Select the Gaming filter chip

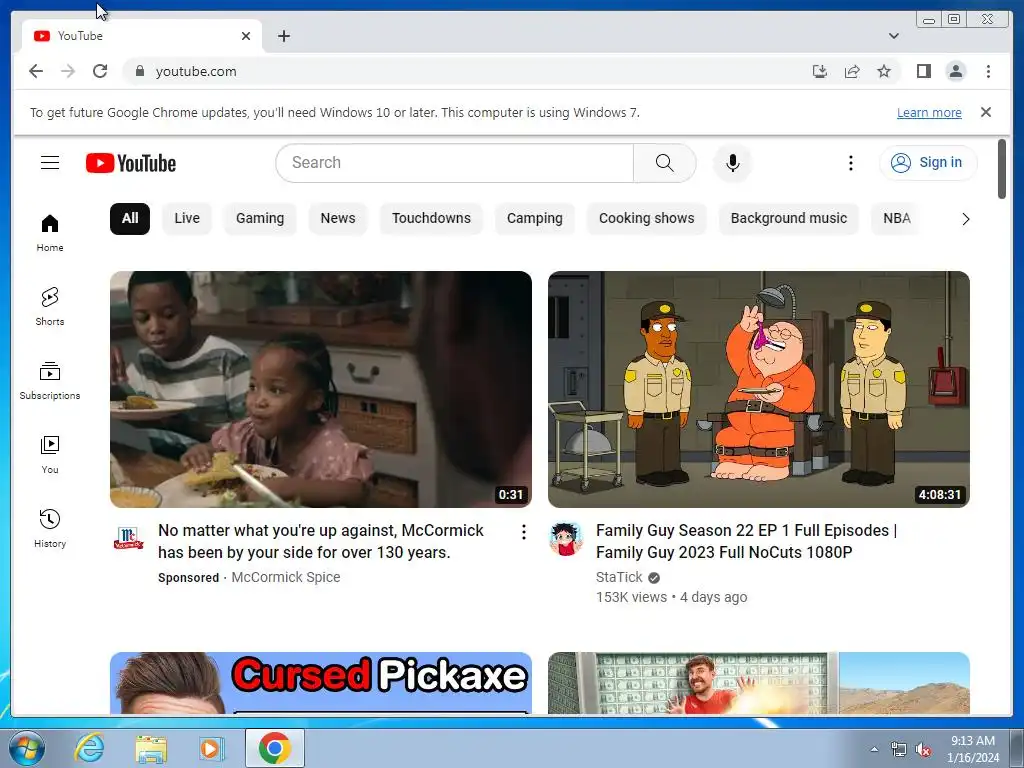[x=260, y=218]
